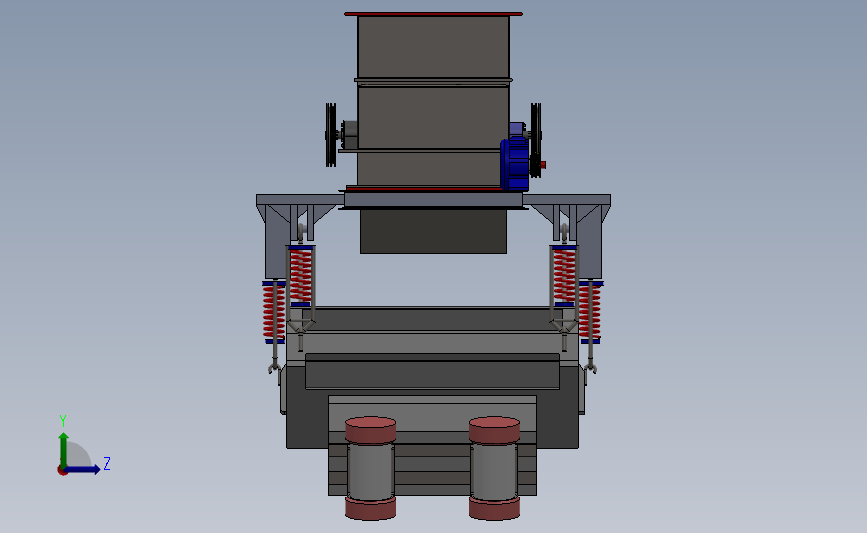Pick the right pulley wheel next to the motor

[536, 140]
